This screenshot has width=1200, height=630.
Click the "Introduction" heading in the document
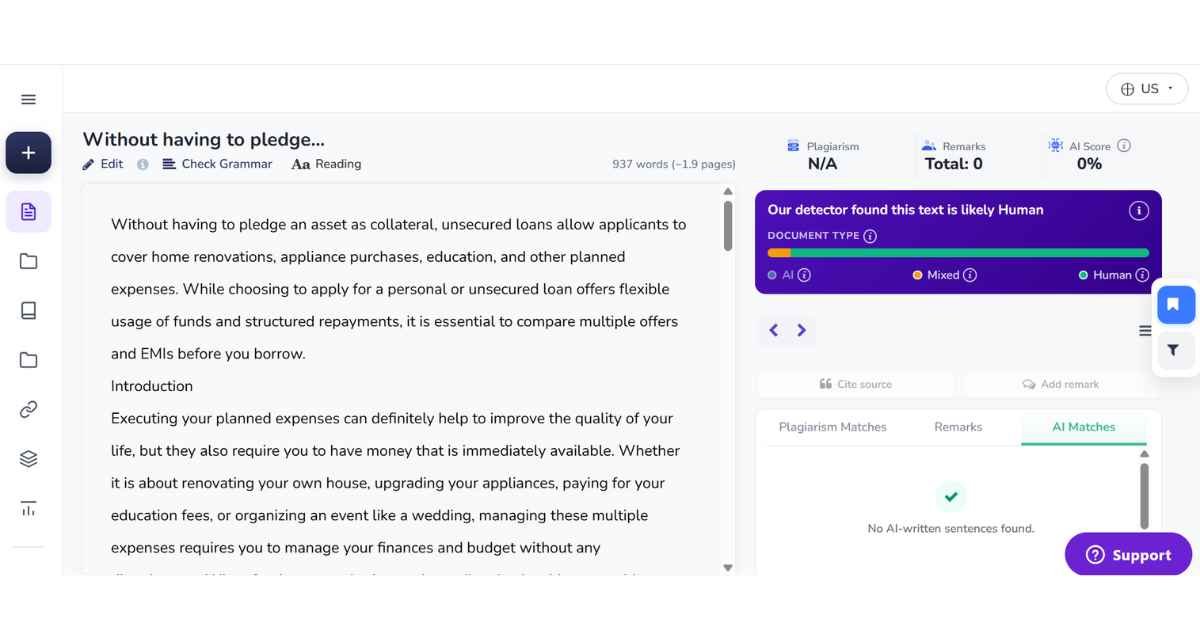[x=152, y=386]
